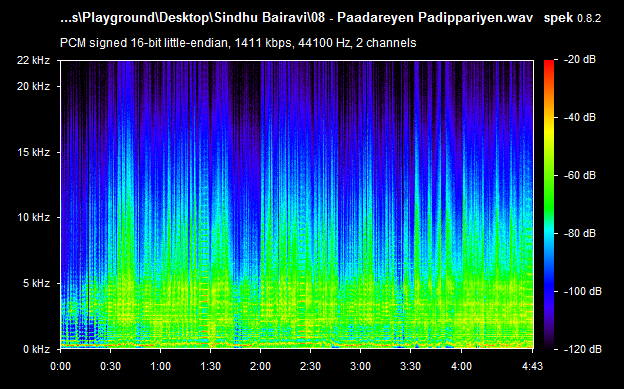Click the 0:30 time axis label
624x389 pixels.
(110, 366)
